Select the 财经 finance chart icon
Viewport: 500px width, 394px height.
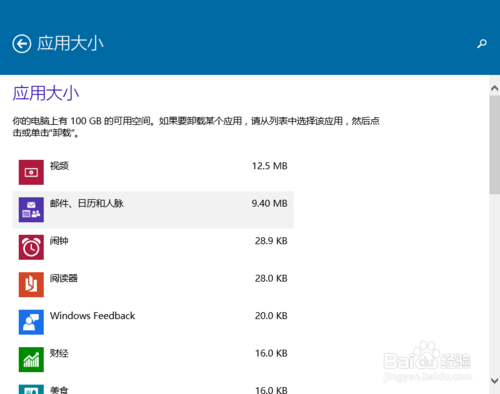(31, 359)
